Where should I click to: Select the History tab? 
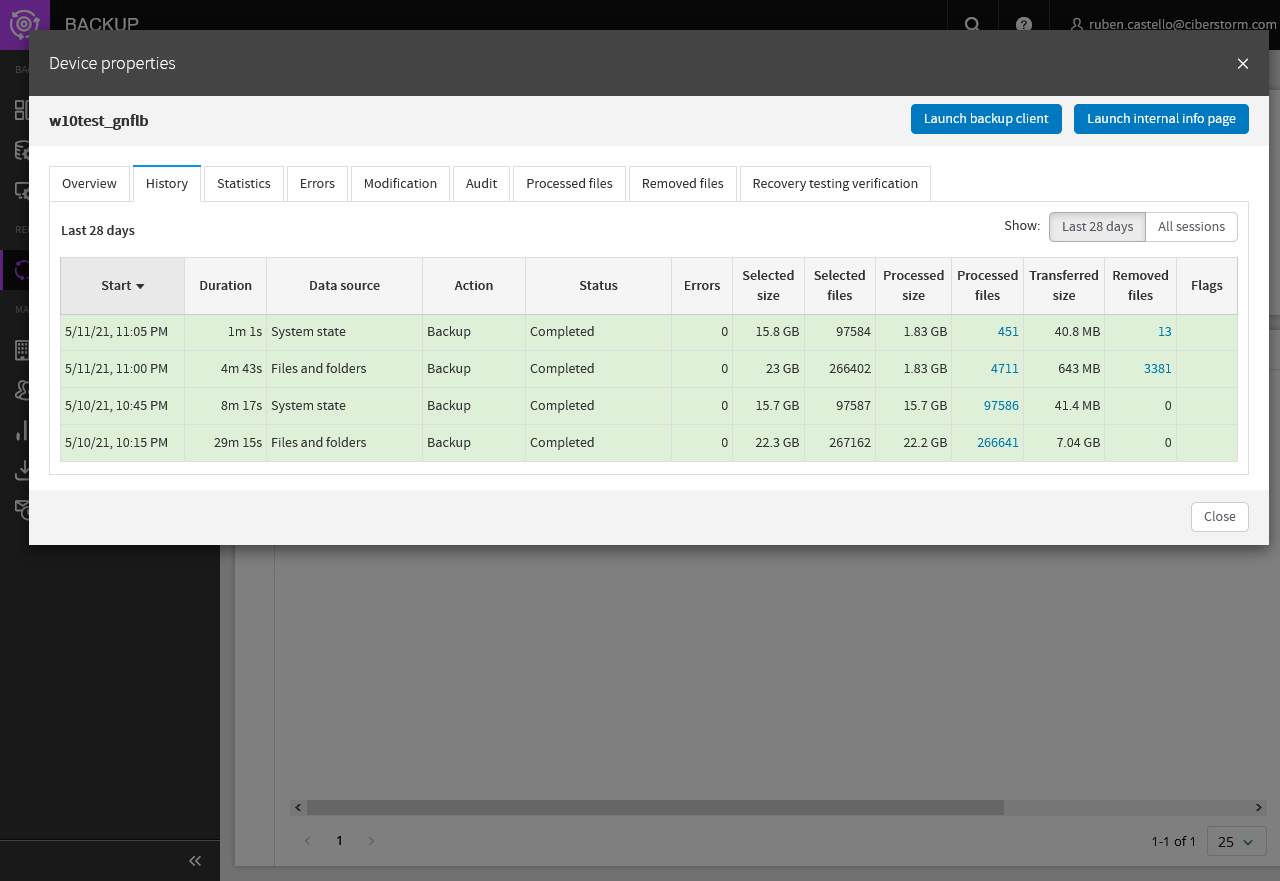click(x=167, y=183)
